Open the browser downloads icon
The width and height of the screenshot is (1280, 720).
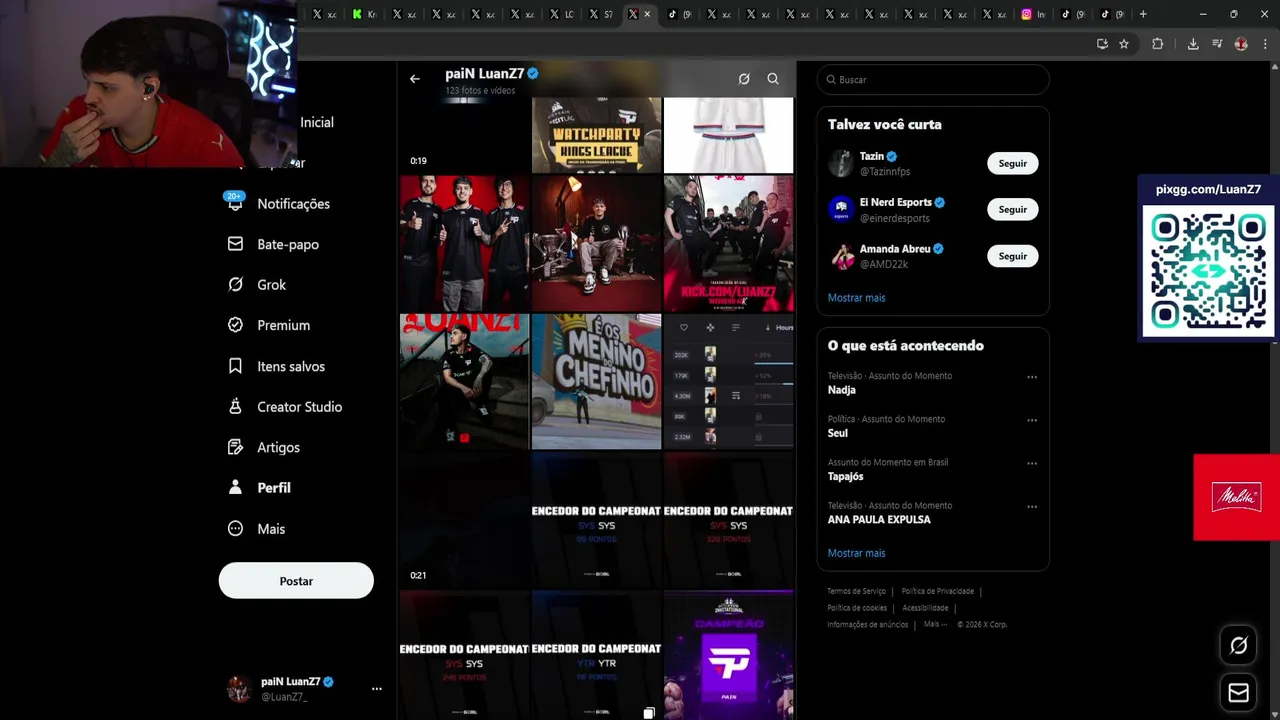pyautogui.click(x=1193, y=44)
